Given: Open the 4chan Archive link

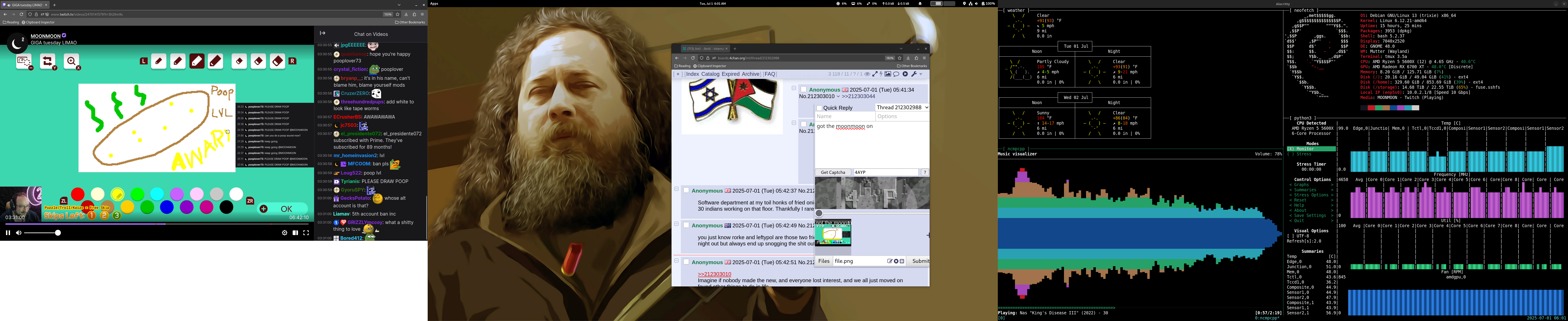Looking at the screenshot, I should pyautogui.click(x=751, y=74).
